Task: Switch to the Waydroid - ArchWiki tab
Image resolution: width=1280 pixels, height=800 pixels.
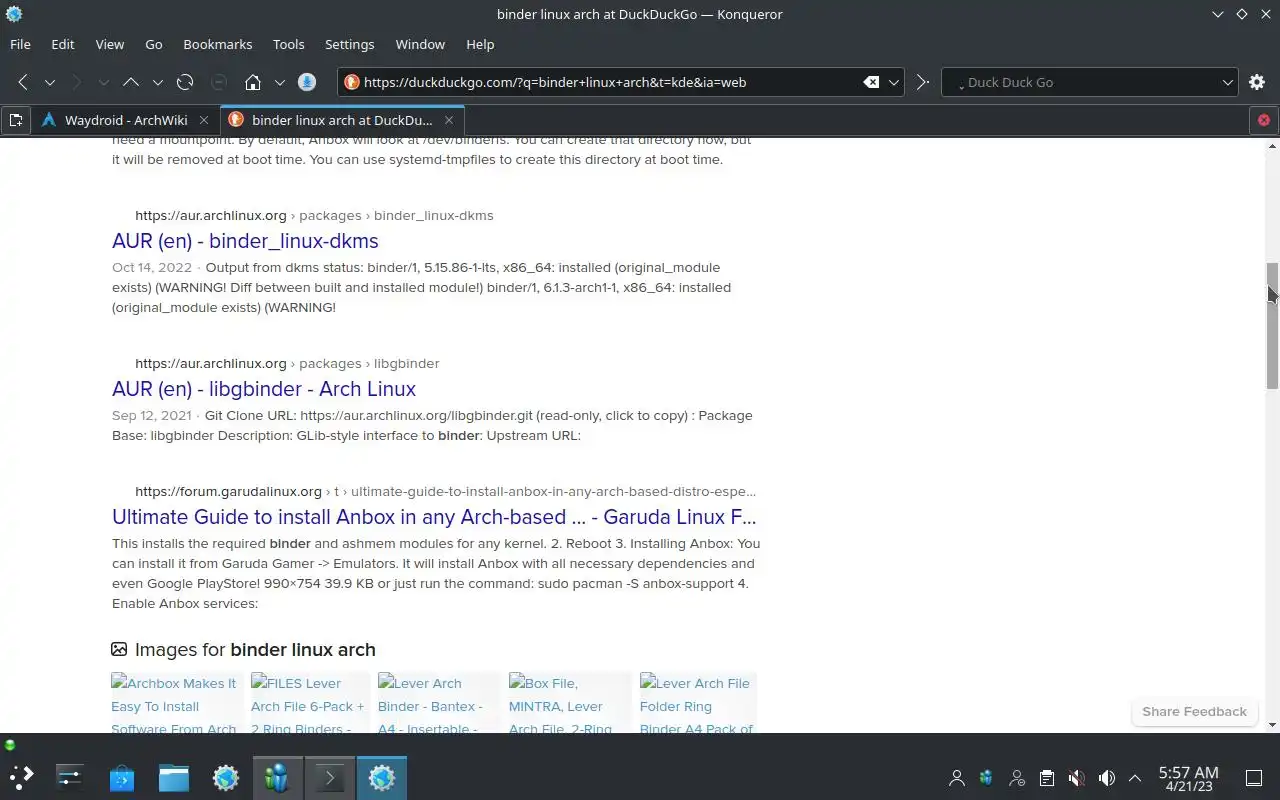Action: tap(126, 120)
